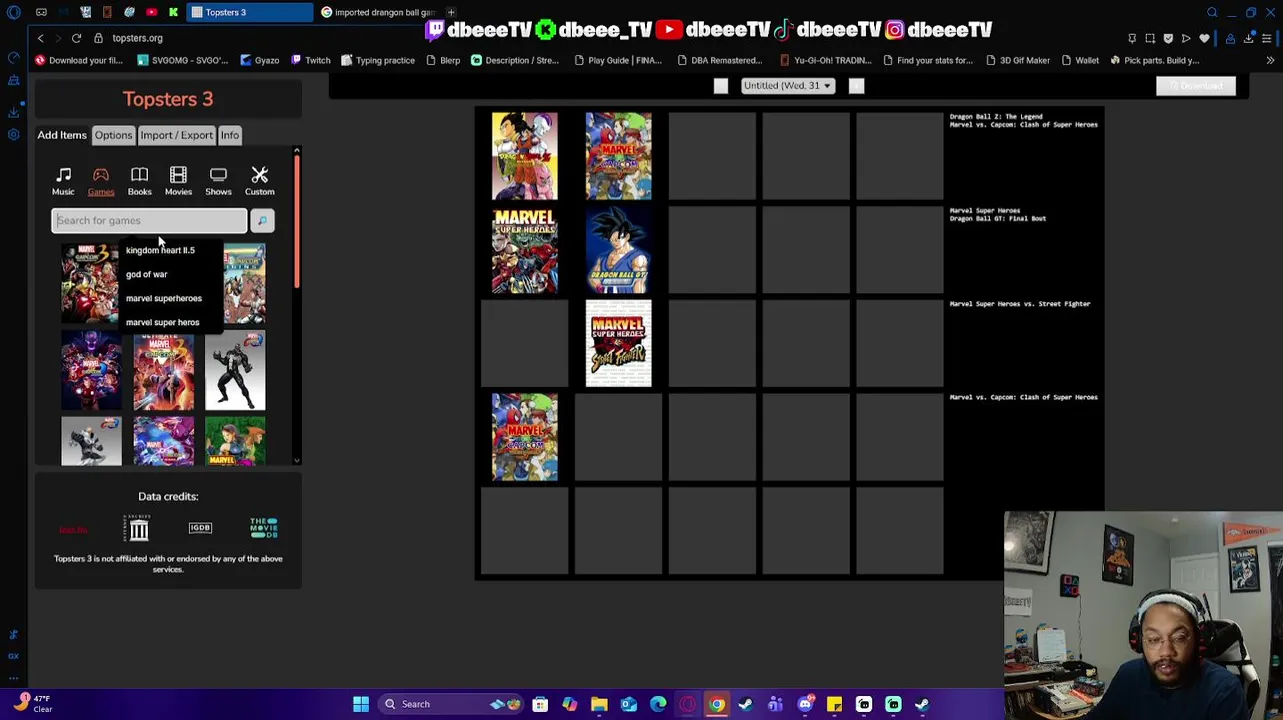Select the Custom scissors icon
The height and width of the screenshot is (720, 1283).
pyautogui.click(x=259, y=181)
